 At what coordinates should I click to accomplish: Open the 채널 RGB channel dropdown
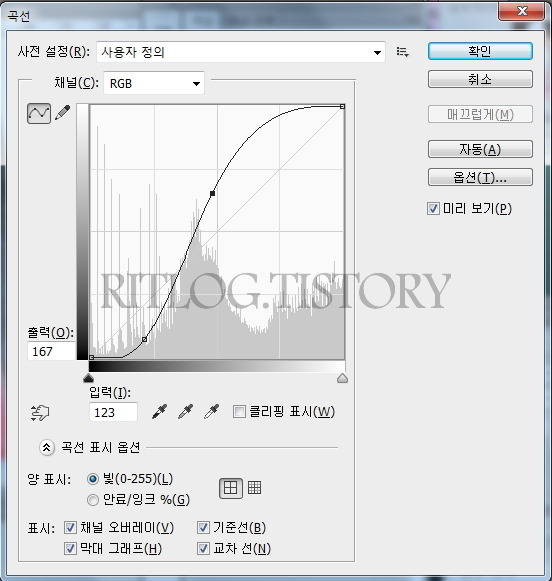[154, 83]
